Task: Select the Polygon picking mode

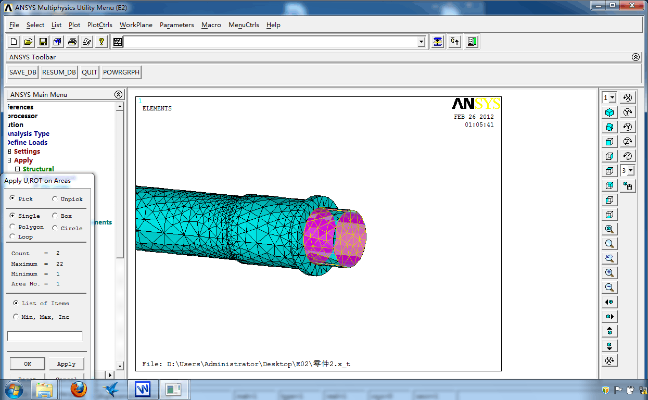Action: pos(12,227)
